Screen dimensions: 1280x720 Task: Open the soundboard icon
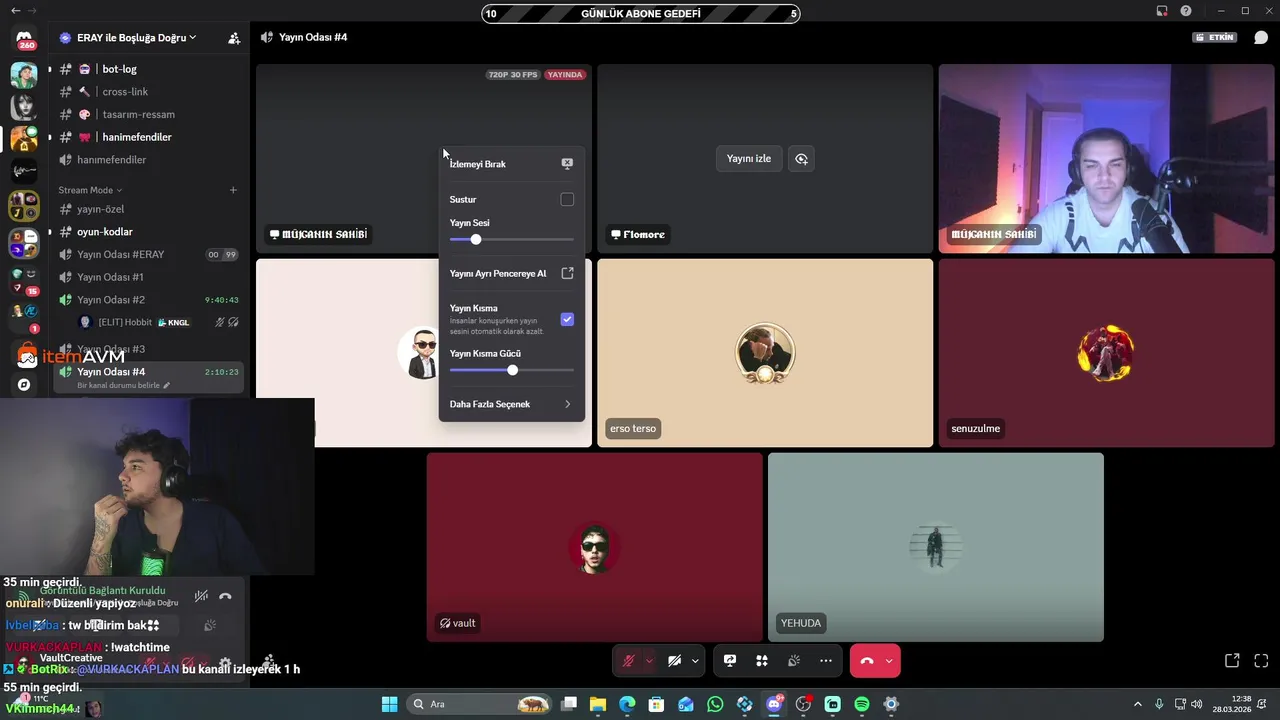point(794,661)
